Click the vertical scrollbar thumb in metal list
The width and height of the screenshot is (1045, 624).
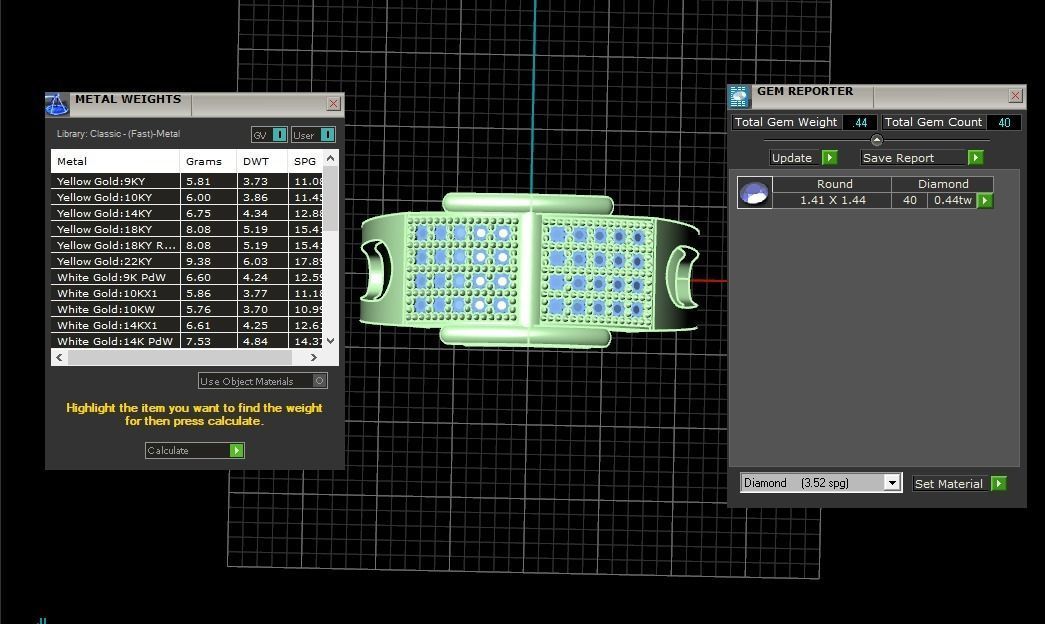tap(330, 198)
